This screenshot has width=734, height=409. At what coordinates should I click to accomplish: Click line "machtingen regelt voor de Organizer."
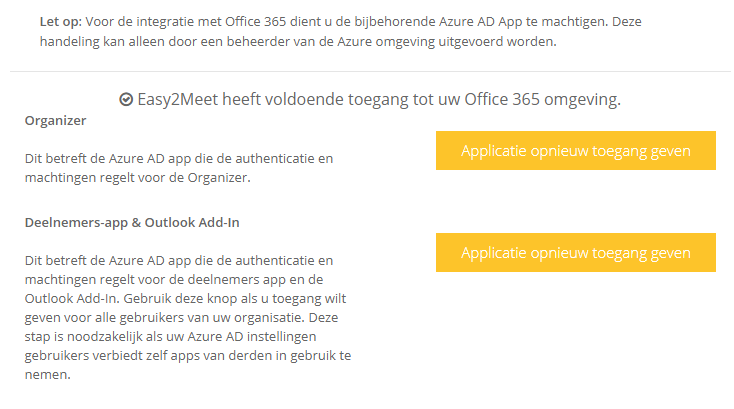point(138,178)
